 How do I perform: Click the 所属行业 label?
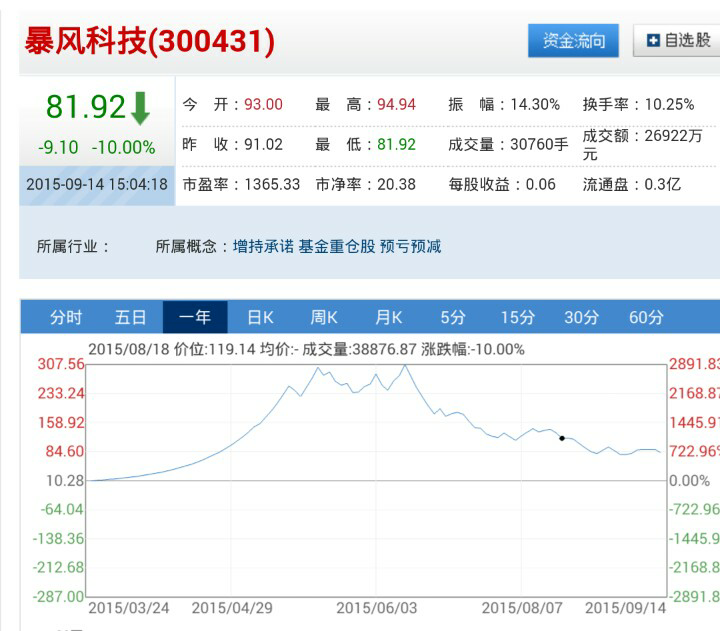[x=73, y=247]
